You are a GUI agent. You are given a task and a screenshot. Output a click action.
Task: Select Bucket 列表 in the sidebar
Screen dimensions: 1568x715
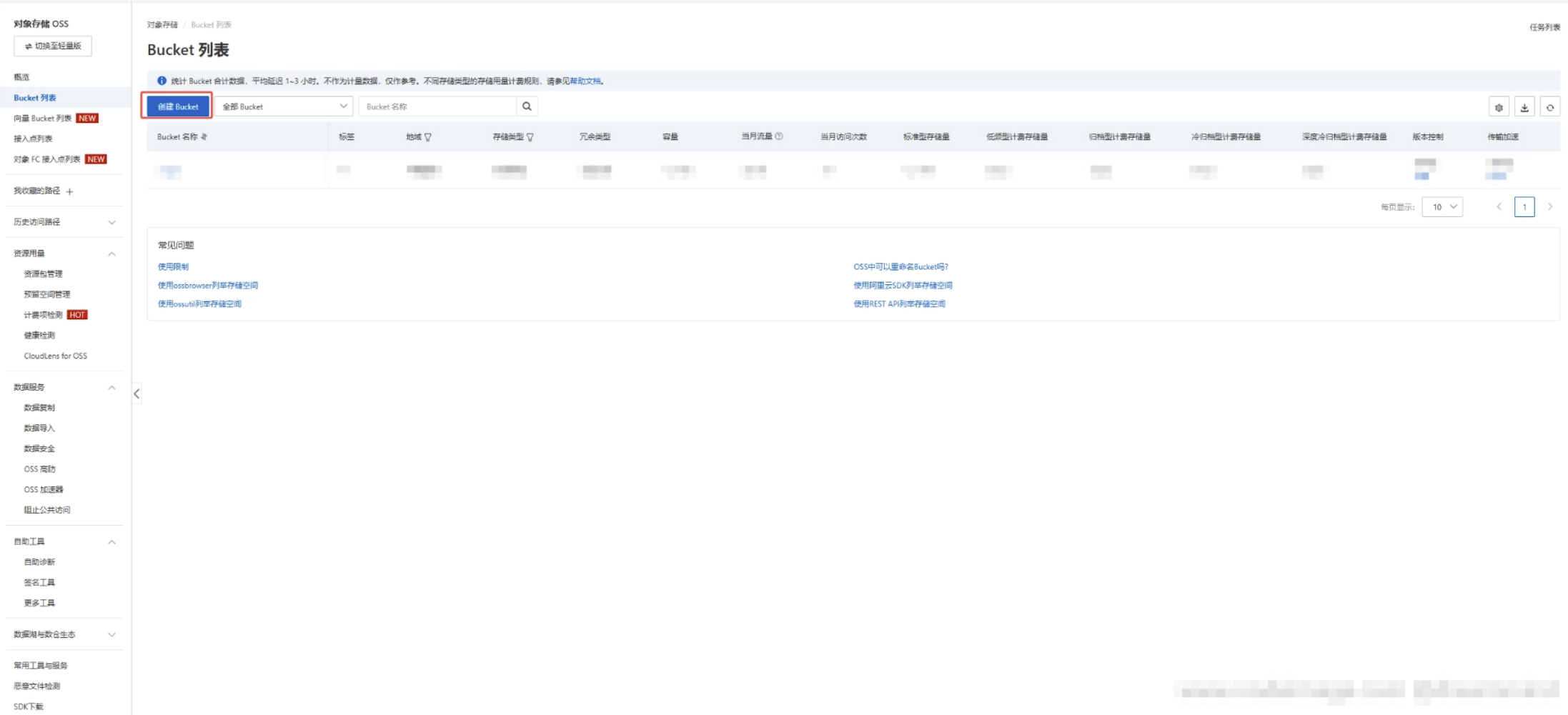[36, 97]
